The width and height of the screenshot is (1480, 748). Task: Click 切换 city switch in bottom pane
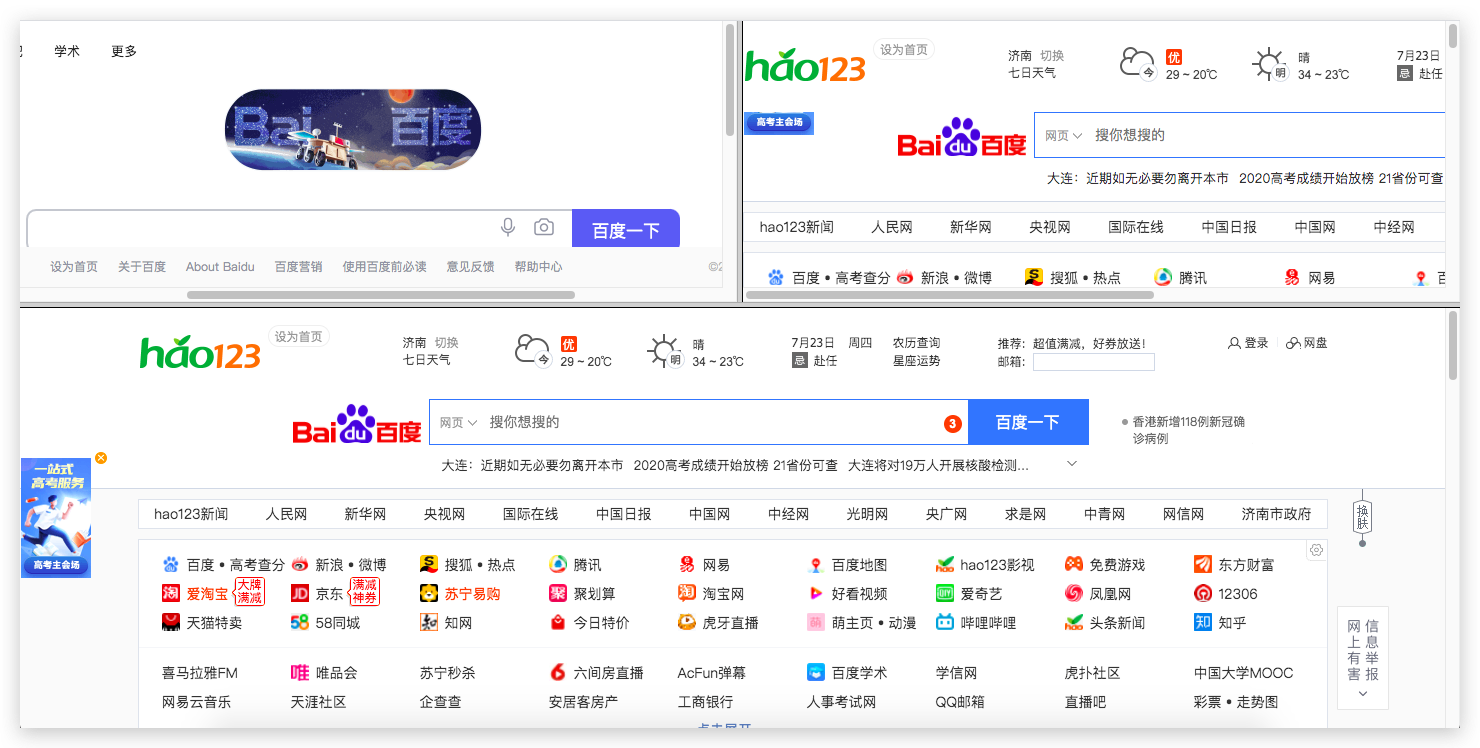446,343
